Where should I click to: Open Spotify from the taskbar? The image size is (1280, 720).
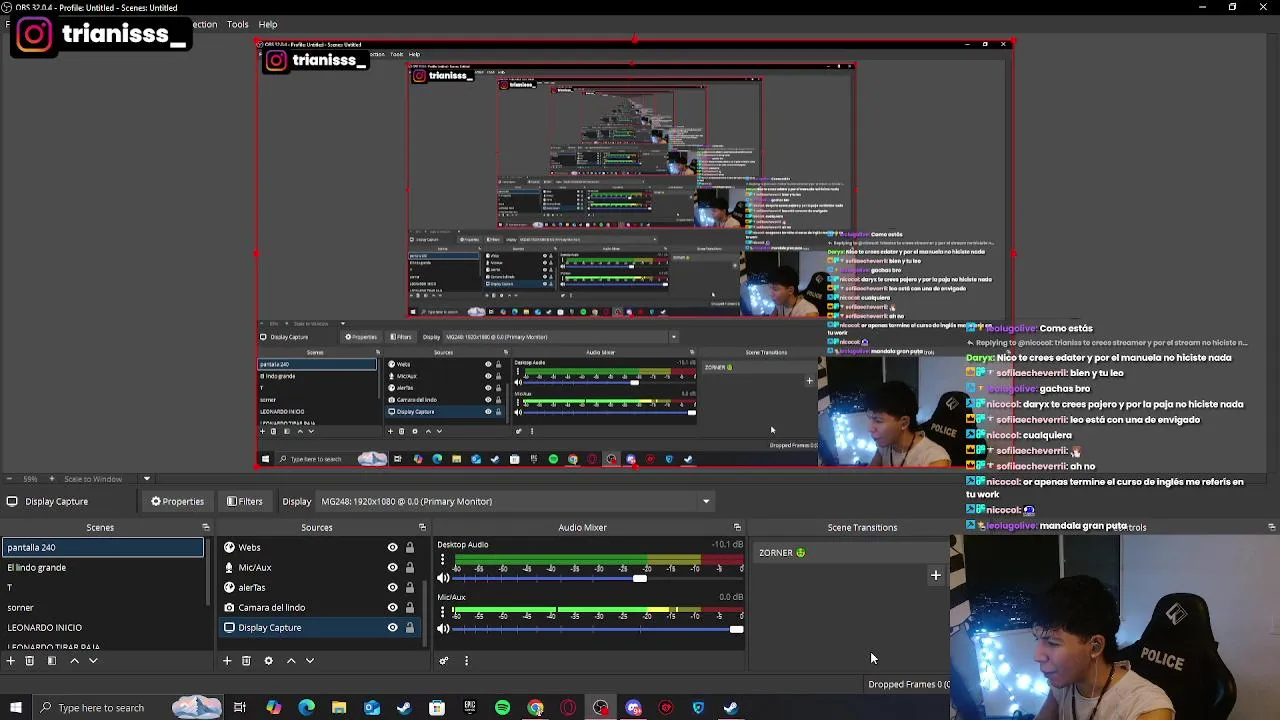(x=503, y=708)
